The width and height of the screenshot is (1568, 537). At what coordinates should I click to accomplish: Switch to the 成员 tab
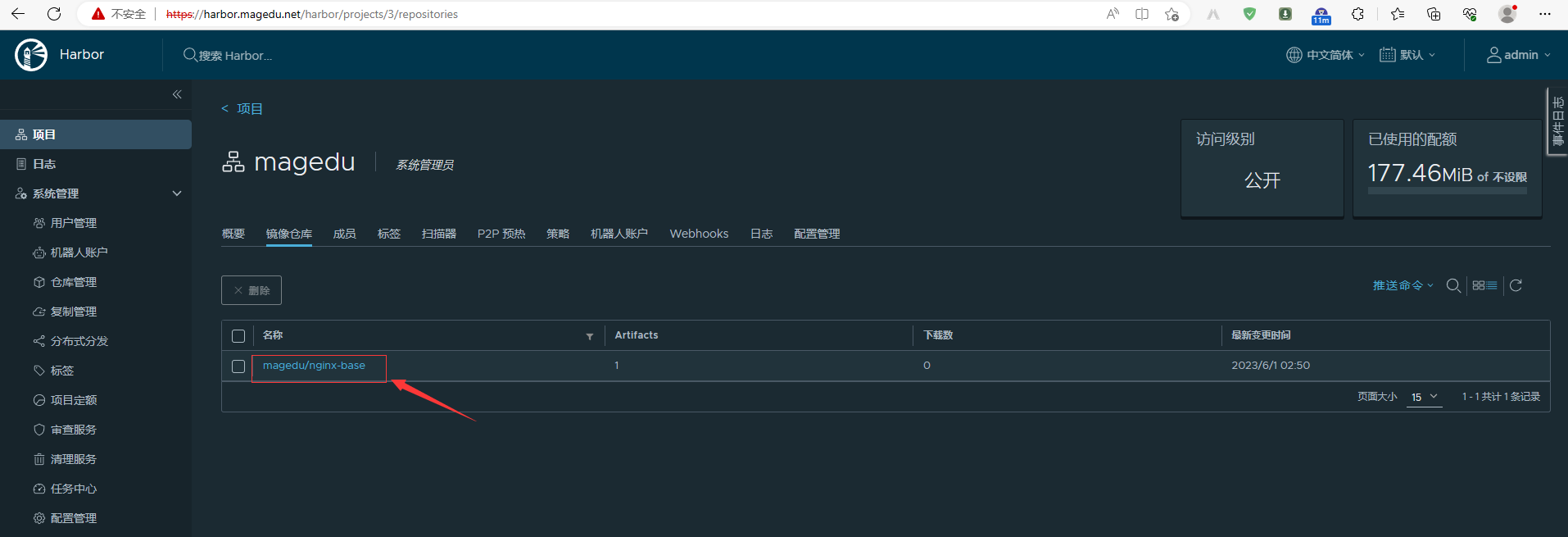345,234
